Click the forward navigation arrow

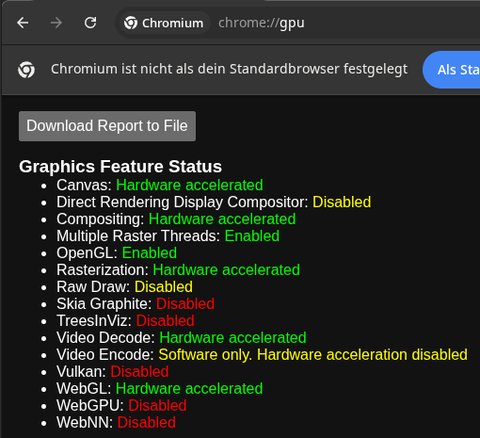[x=56, y=23]
